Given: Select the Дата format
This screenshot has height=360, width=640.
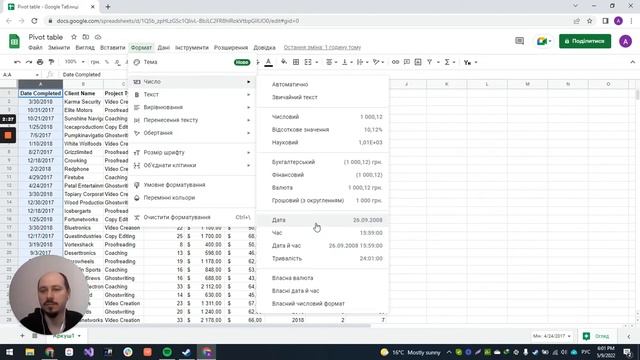Looking at the screenshot, I should click(323, 220).
